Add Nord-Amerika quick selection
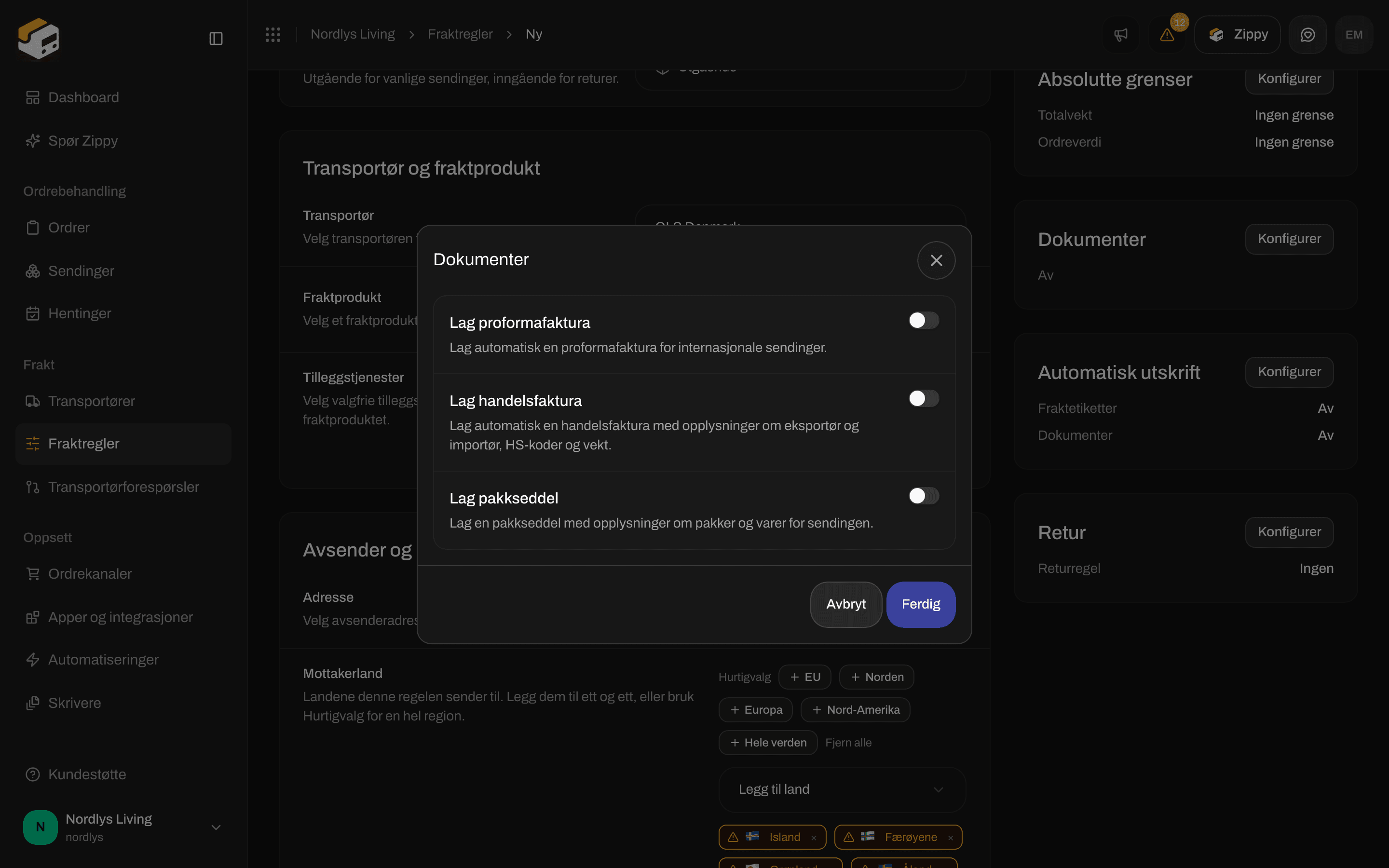 tap(855, 710)
